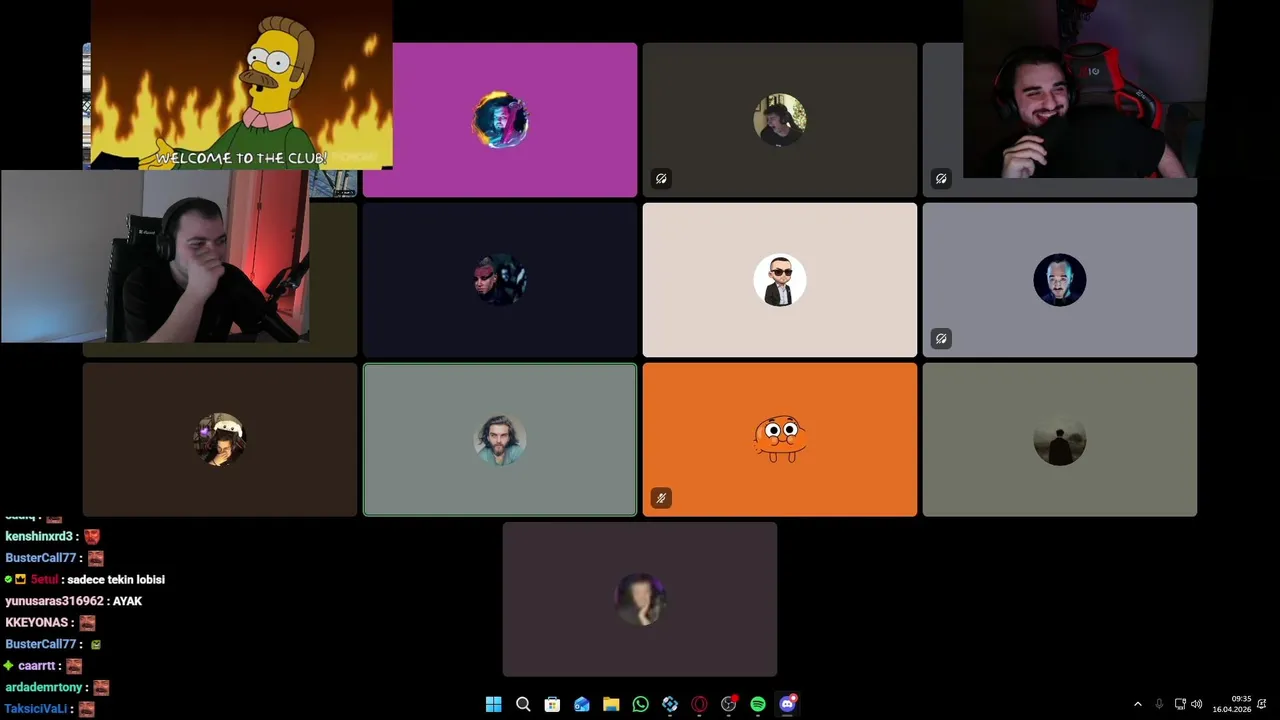Click the avatar in the magenta tile

coord(500,120)
